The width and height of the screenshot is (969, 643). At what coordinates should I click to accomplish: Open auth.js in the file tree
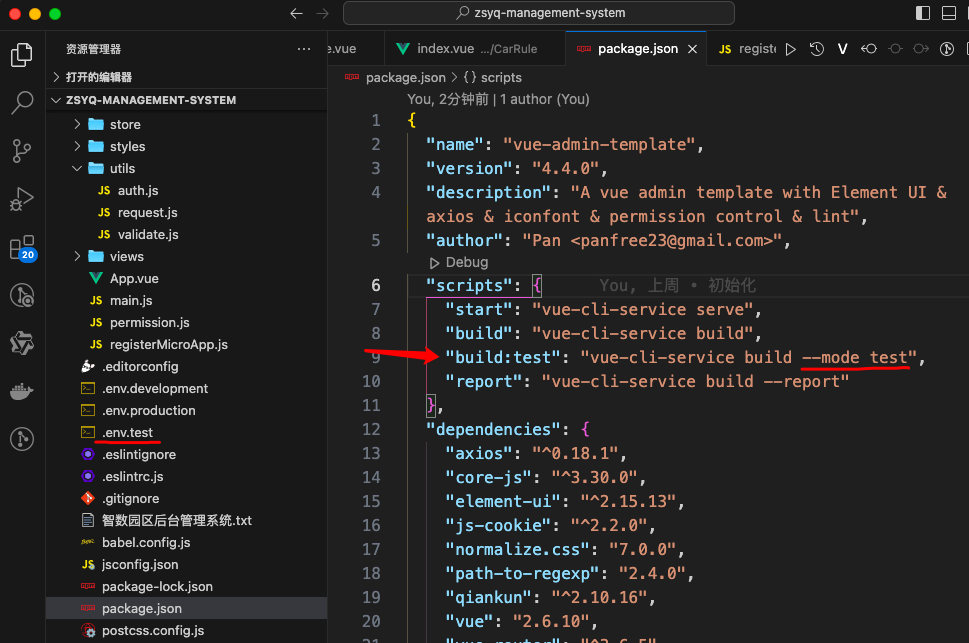[187, 190]
